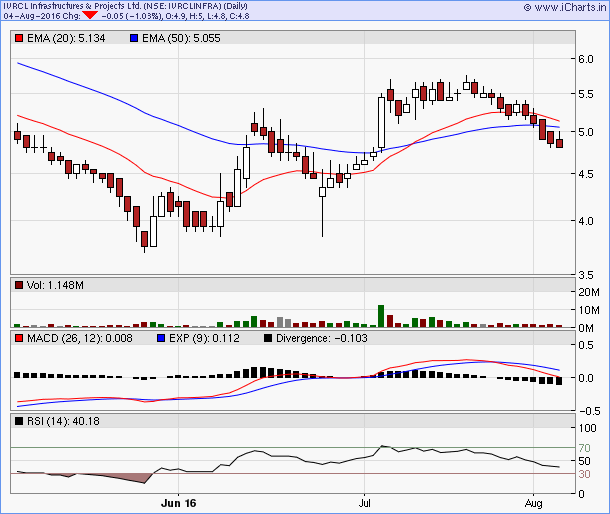
Task: Click the large white candlestick in early July
Action: click(381, 122)
